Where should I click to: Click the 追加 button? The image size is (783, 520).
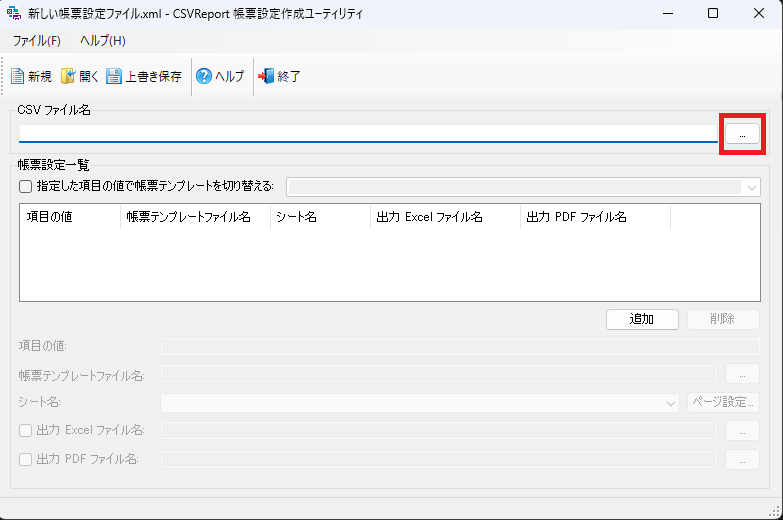[642, 319]
